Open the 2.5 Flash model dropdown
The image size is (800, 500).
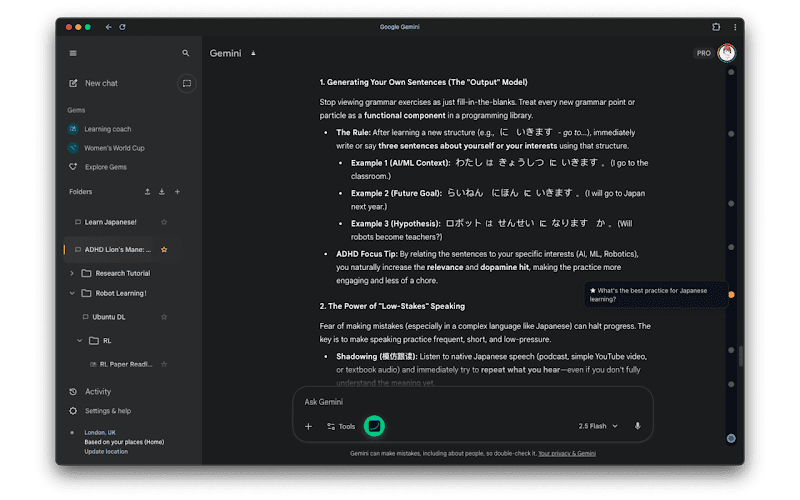tap(598, 426)
